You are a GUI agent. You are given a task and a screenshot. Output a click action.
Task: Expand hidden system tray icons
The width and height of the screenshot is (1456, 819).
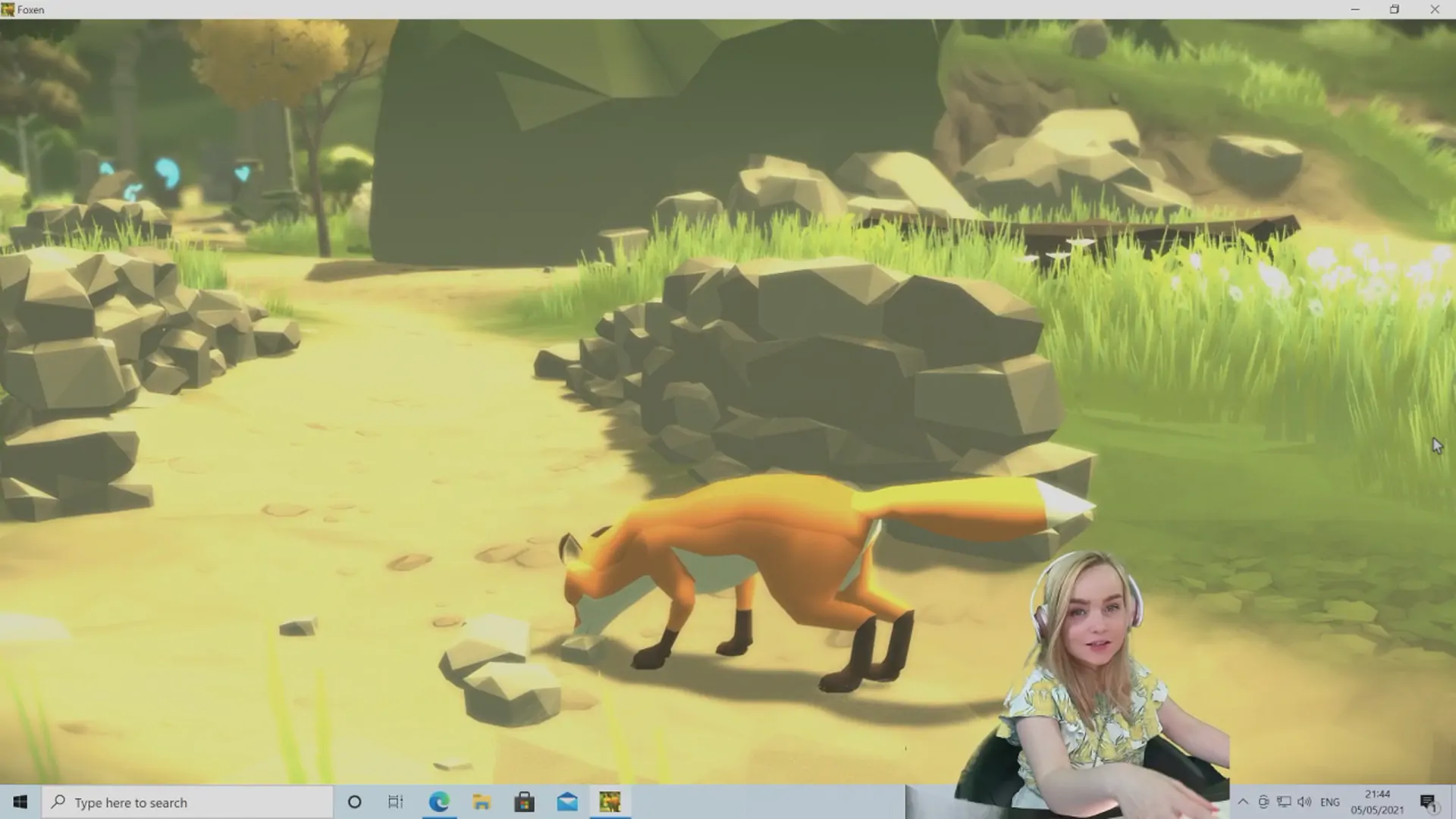1243,802
